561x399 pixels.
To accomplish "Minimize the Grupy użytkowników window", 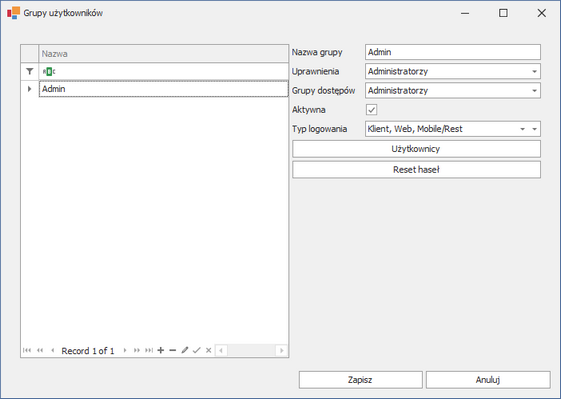I will 465,13.
